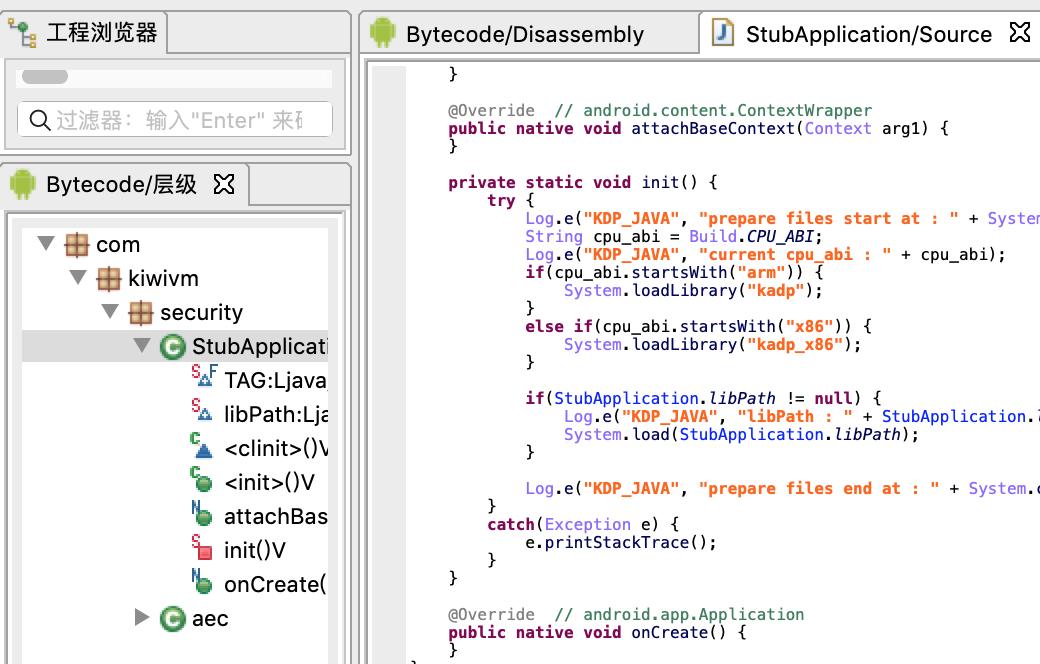
Task: Click the green class icon for StubApplication
Action: tap(172, 347)
